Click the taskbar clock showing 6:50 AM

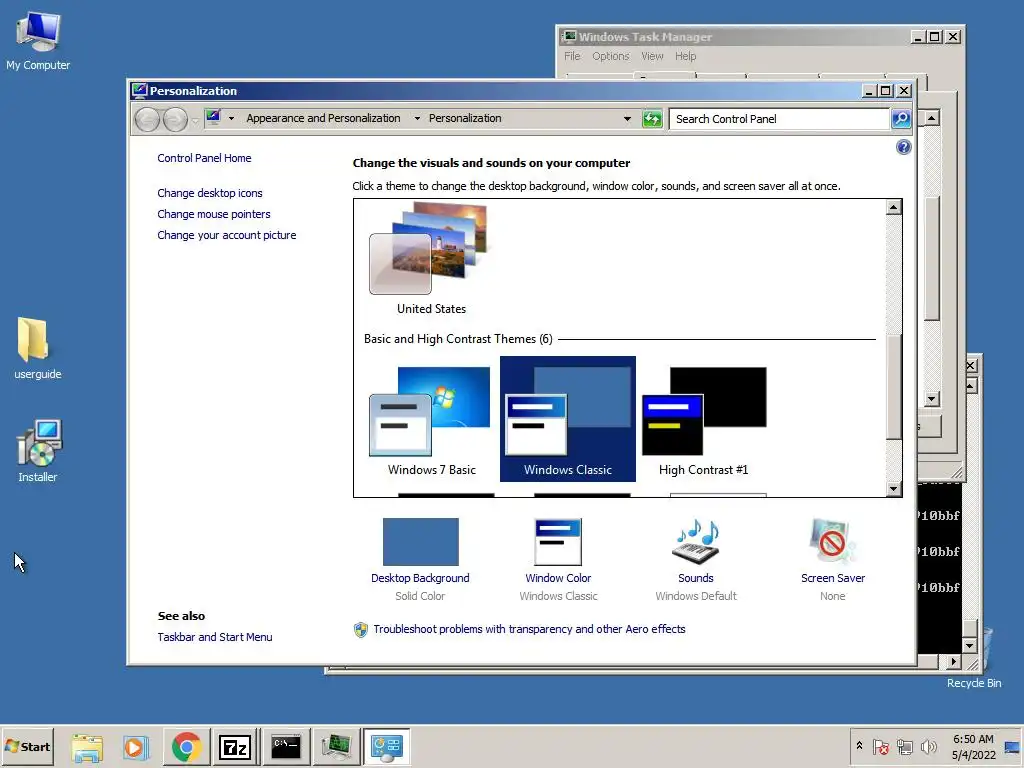(973, 746)
